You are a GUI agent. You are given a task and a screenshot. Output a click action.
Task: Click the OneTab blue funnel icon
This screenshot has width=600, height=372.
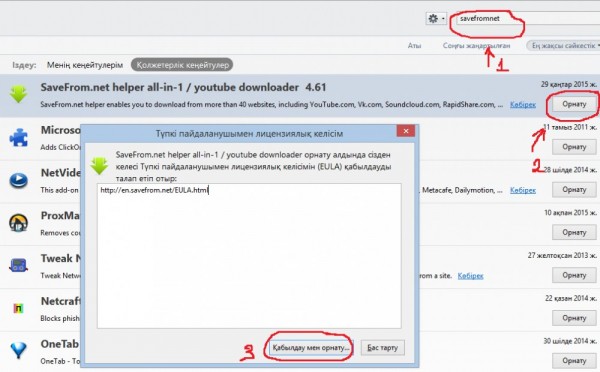tap(18, 350)
